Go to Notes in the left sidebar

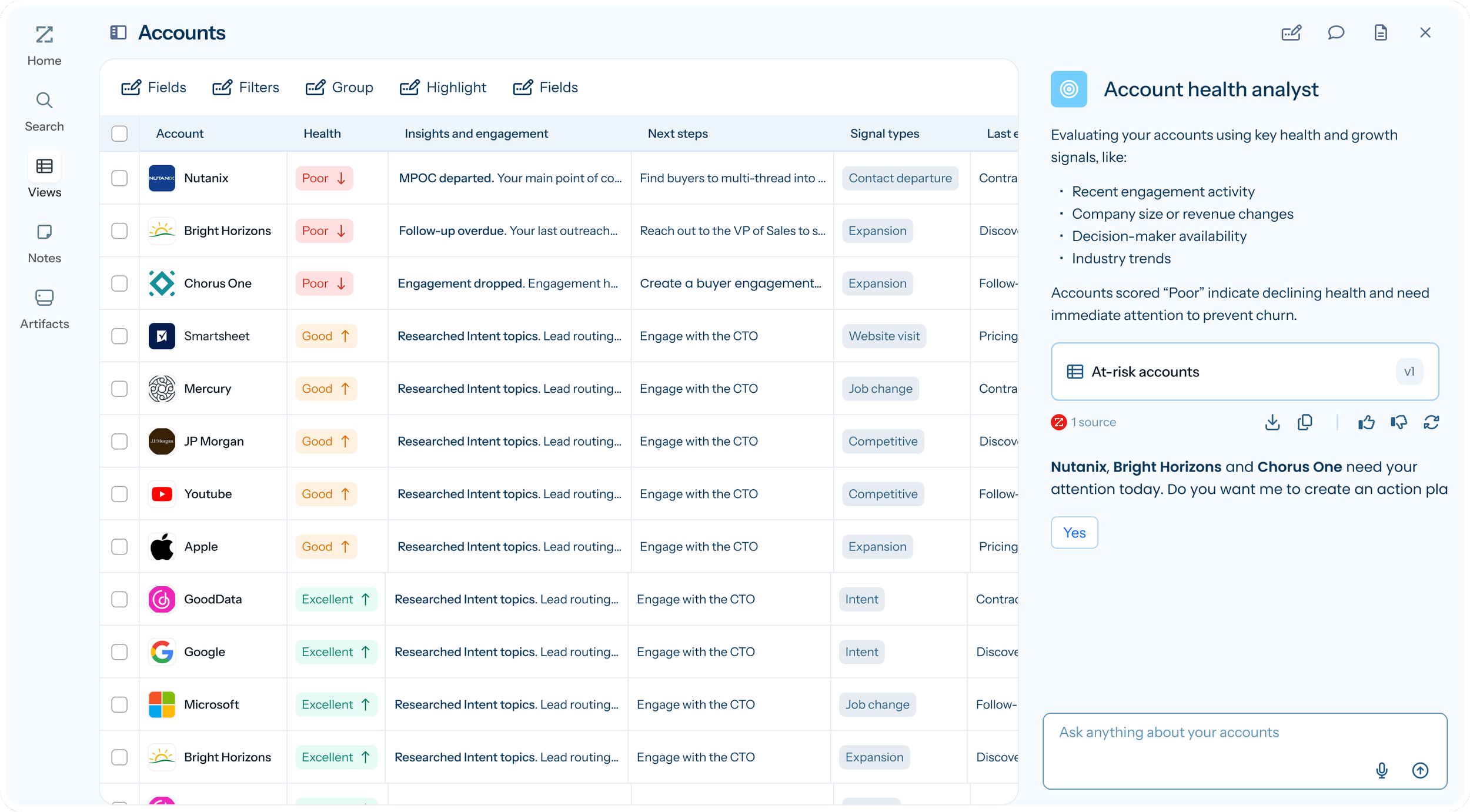44,243
